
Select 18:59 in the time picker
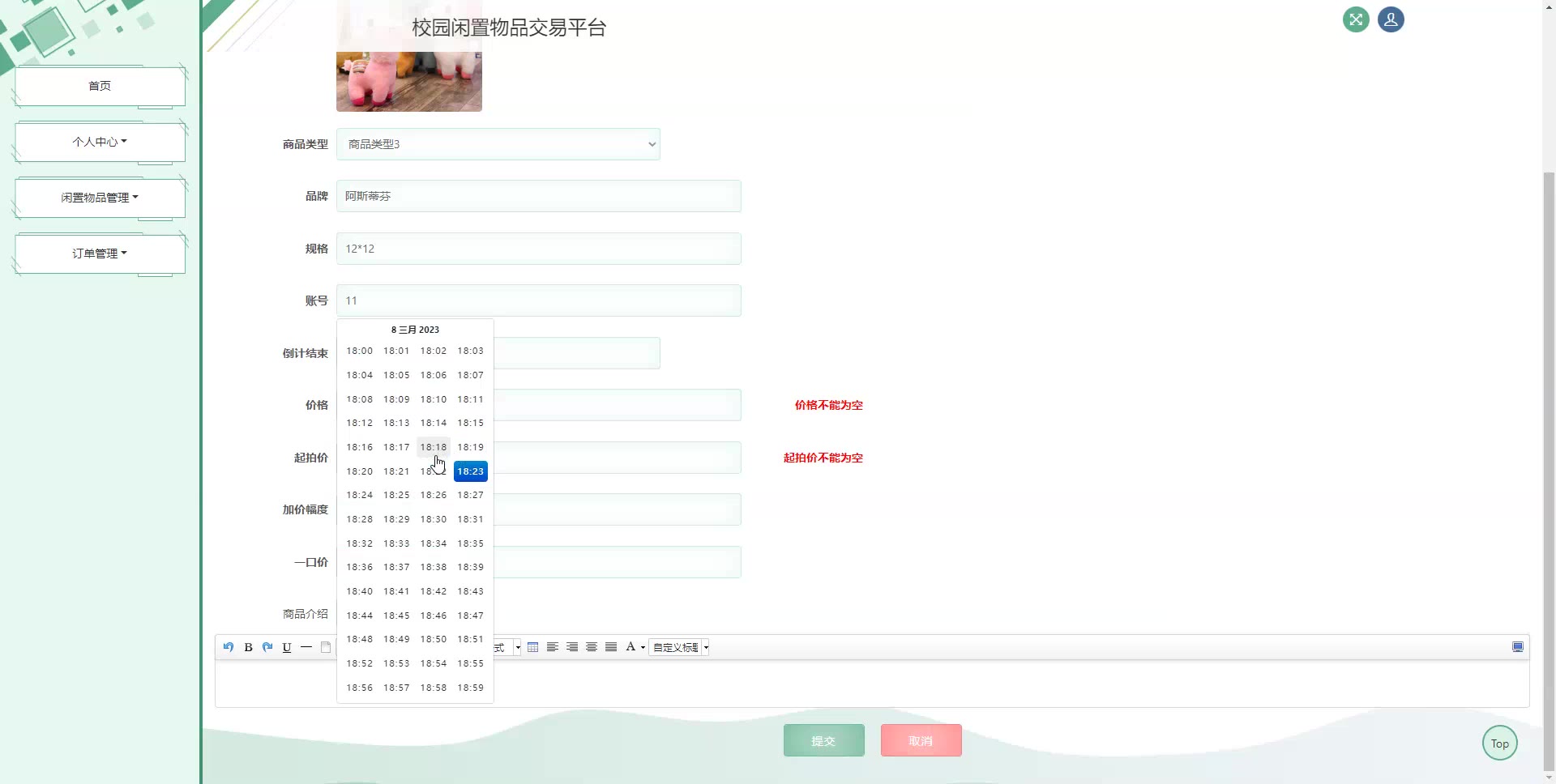pos(471,688)
